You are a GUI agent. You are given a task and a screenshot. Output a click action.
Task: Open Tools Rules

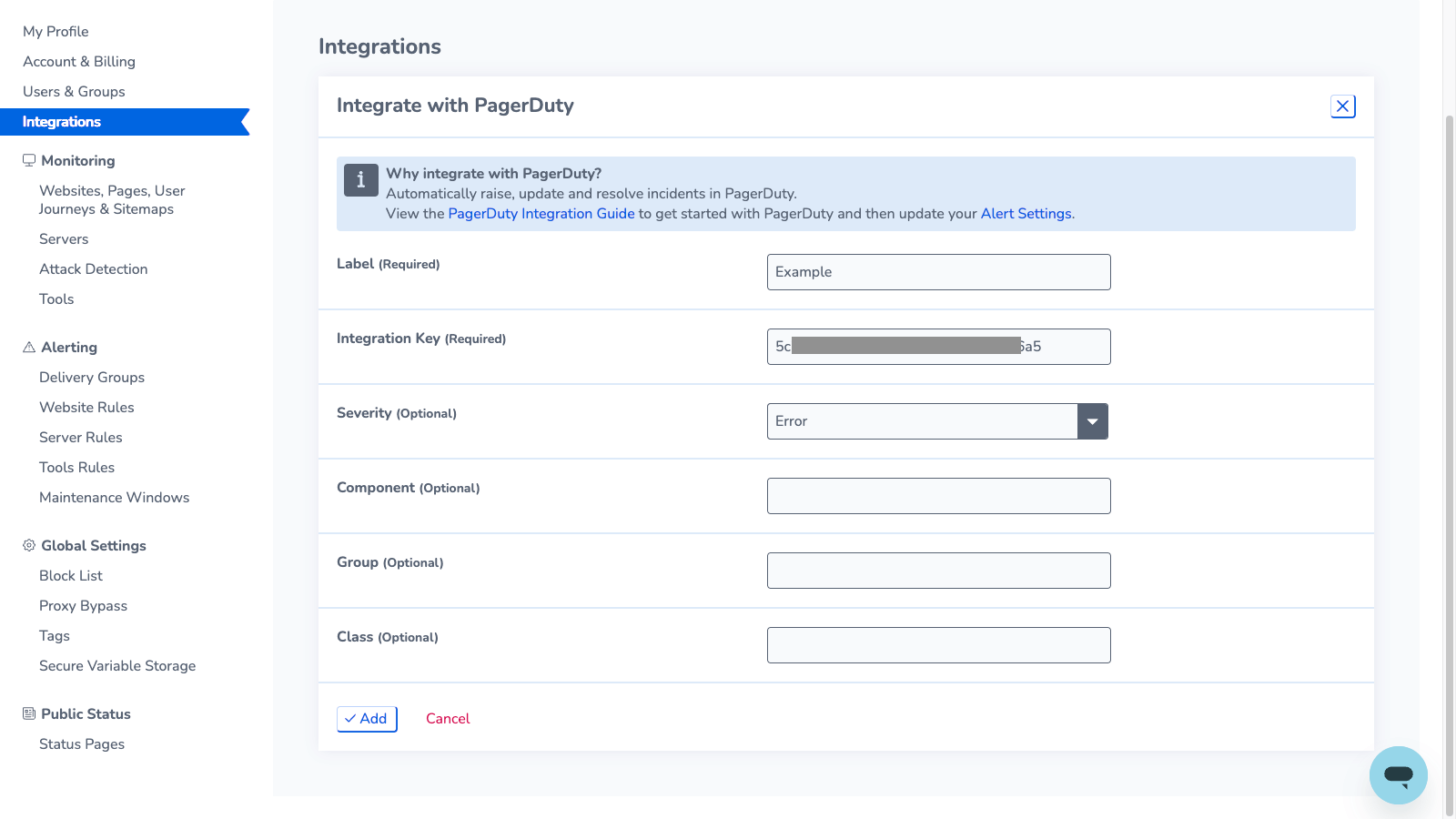(76, 468)
